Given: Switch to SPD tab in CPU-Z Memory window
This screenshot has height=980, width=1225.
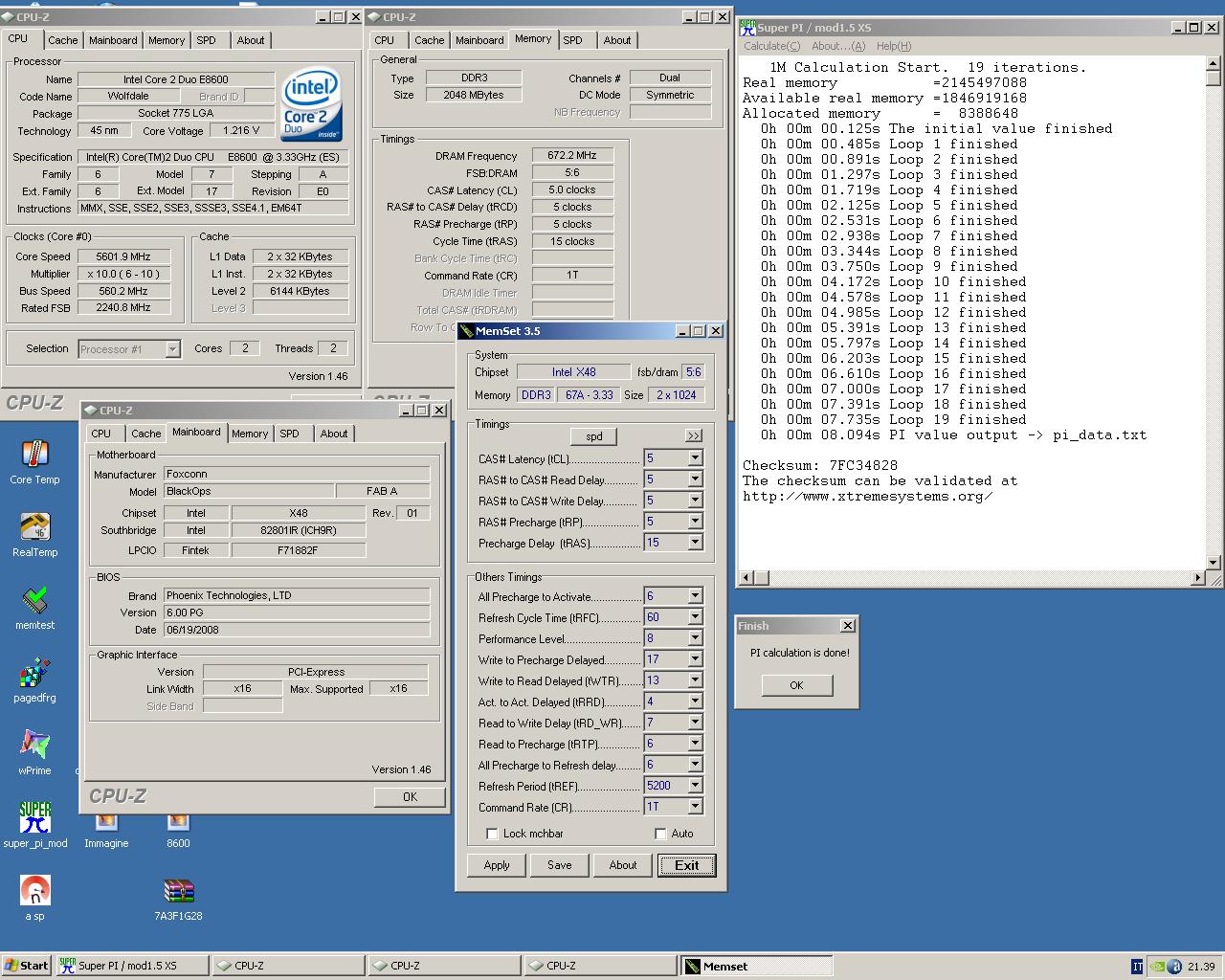Looking at the screenshot, I should (572, 40).
